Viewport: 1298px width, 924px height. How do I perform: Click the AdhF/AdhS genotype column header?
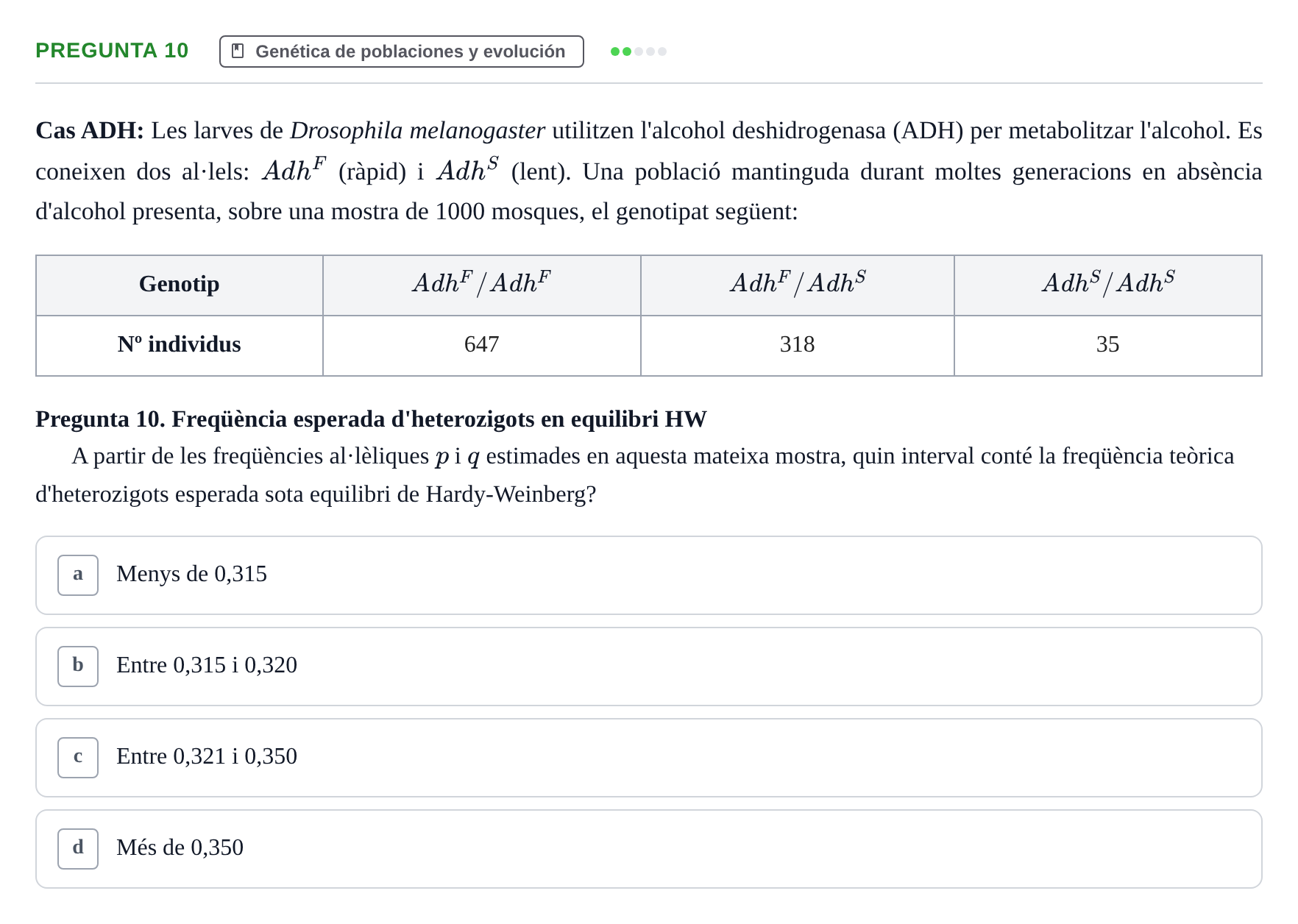point(798,285)
